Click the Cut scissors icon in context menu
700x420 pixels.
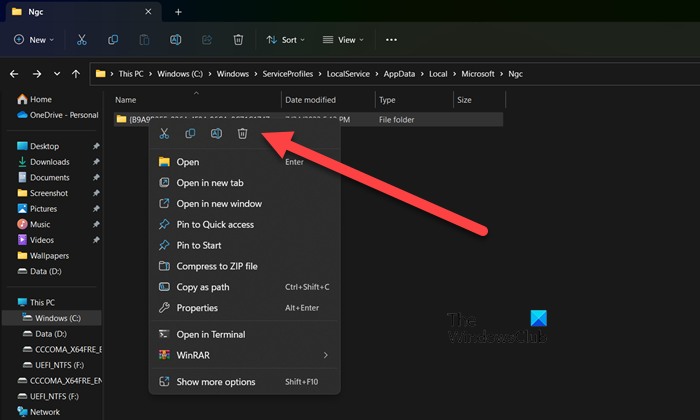(x=164, y=134)
